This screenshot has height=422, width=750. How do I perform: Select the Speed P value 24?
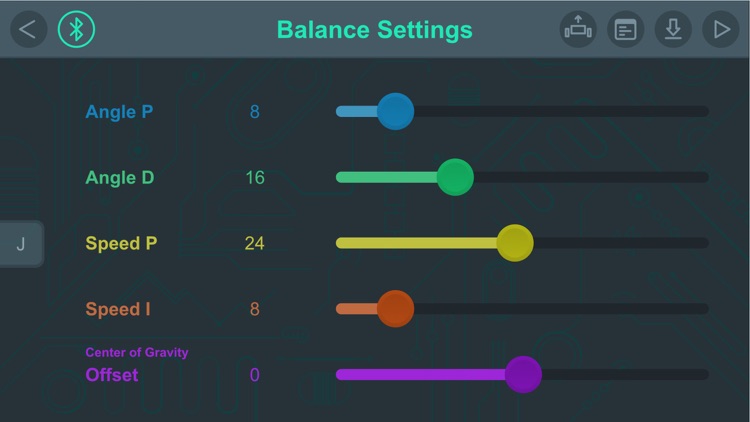point(255,244)
